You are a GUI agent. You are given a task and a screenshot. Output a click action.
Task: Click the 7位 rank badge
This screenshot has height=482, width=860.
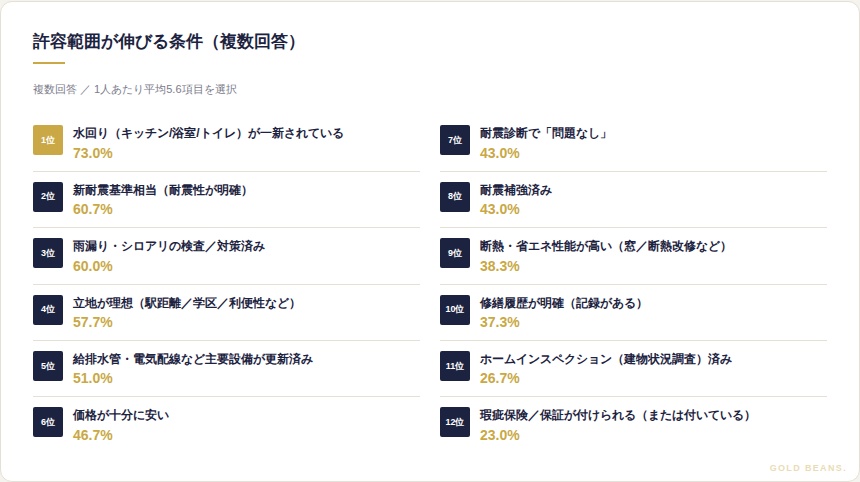click(455, 141)
